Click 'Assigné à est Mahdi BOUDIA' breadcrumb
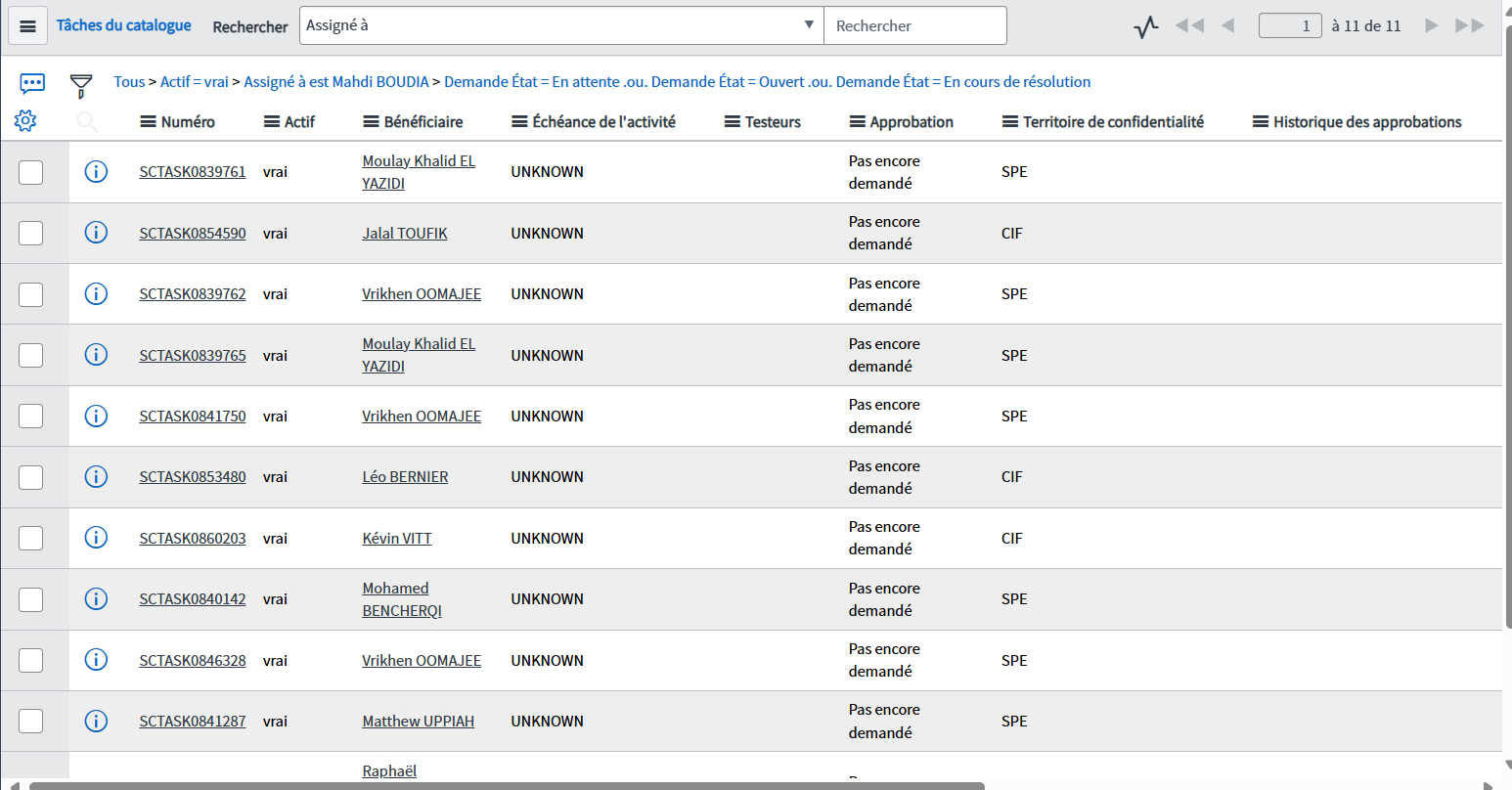Image resolution: width=1512 pixels, height=790 pixels. coord(336,82)
